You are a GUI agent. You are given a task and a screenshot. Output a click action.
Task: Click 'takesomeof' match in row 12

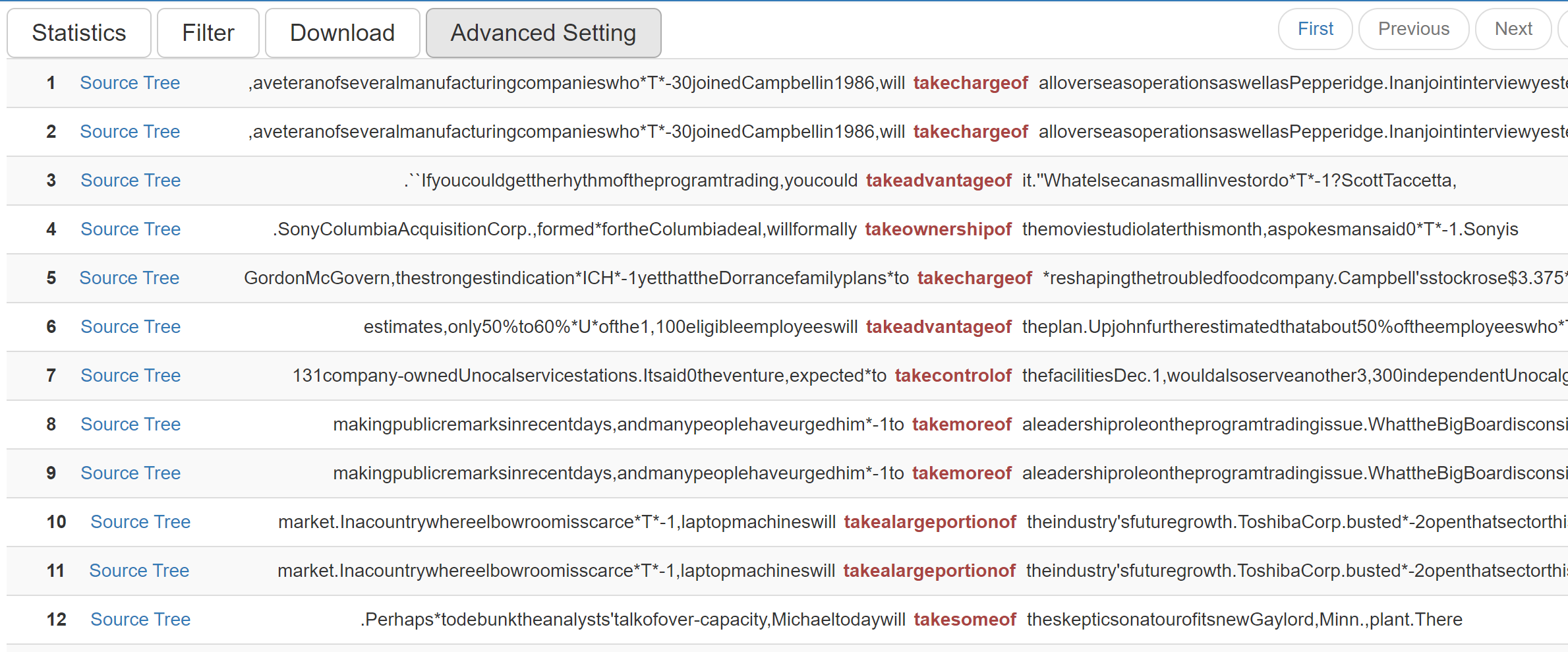[964, 620]
